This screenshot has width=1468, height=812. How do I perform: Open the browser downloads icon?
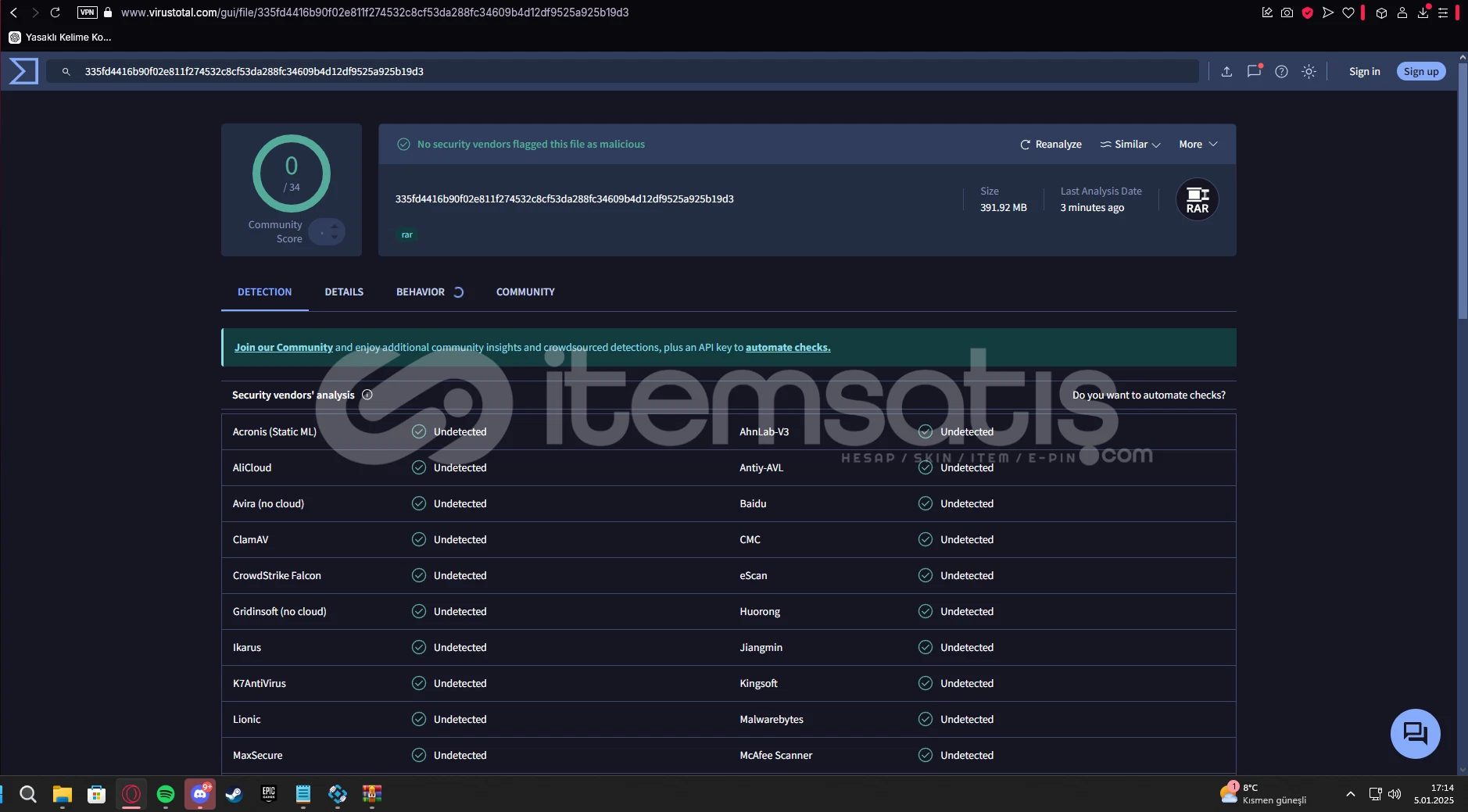1423,12
